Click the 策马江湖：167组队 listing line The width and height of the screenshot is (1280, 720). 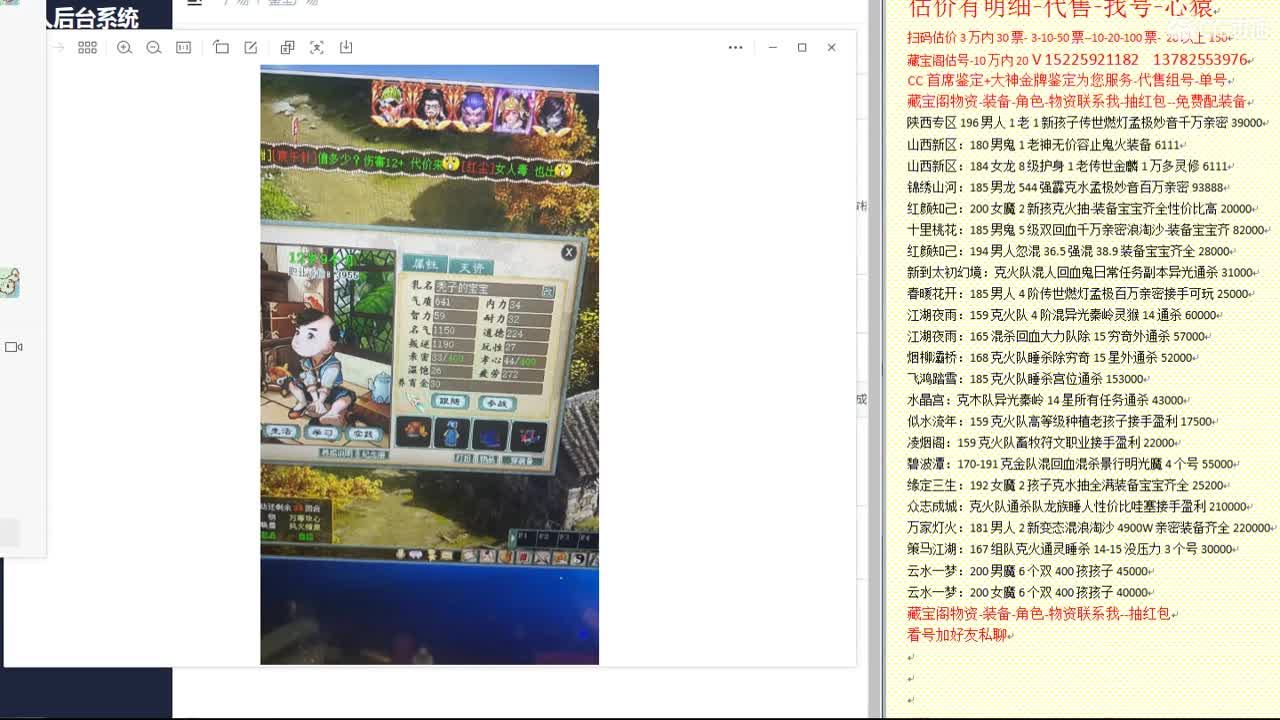[x=1070, y=549]
